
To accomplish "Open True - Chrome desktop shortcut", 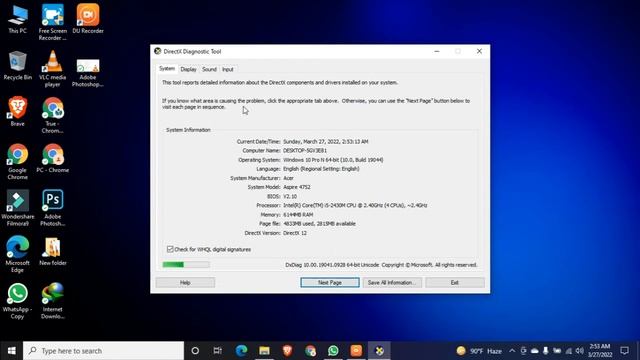I will (53, 115).
